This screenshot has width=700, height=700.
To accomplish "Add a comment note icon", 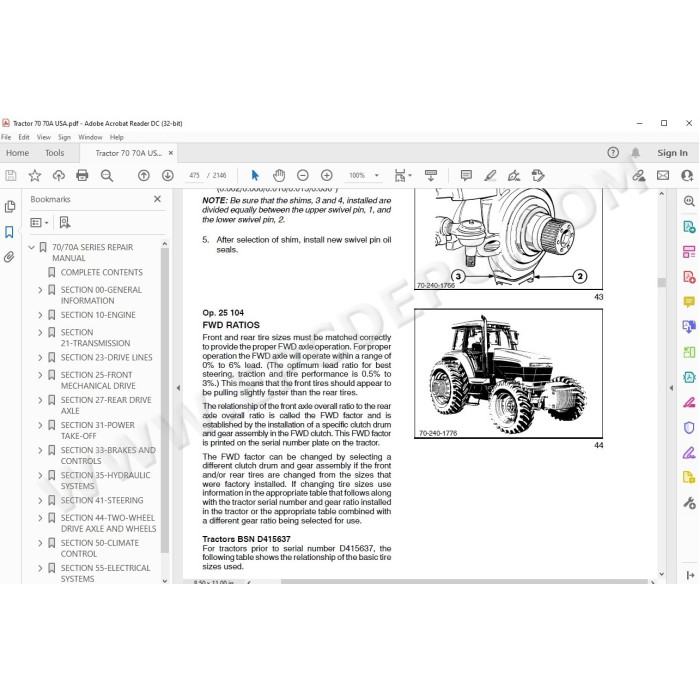I will click(466, 175).
